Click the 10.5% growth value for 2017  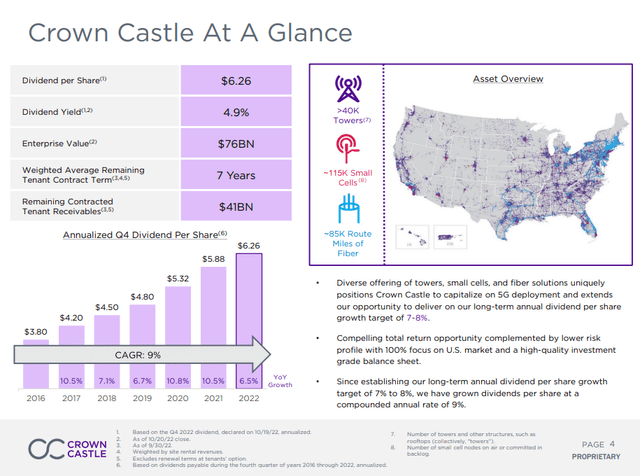pyautogui.click(x=71, y=381)
